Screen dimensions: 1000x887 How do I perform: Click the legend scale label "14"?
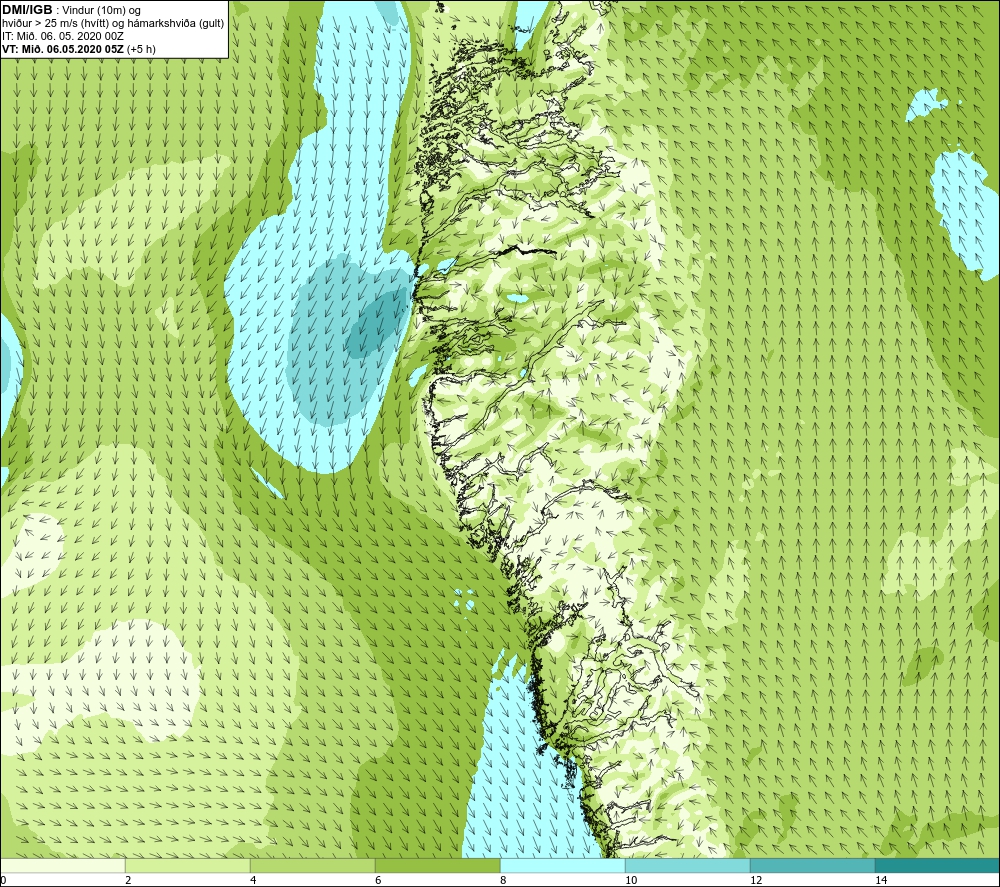point(881,880)
